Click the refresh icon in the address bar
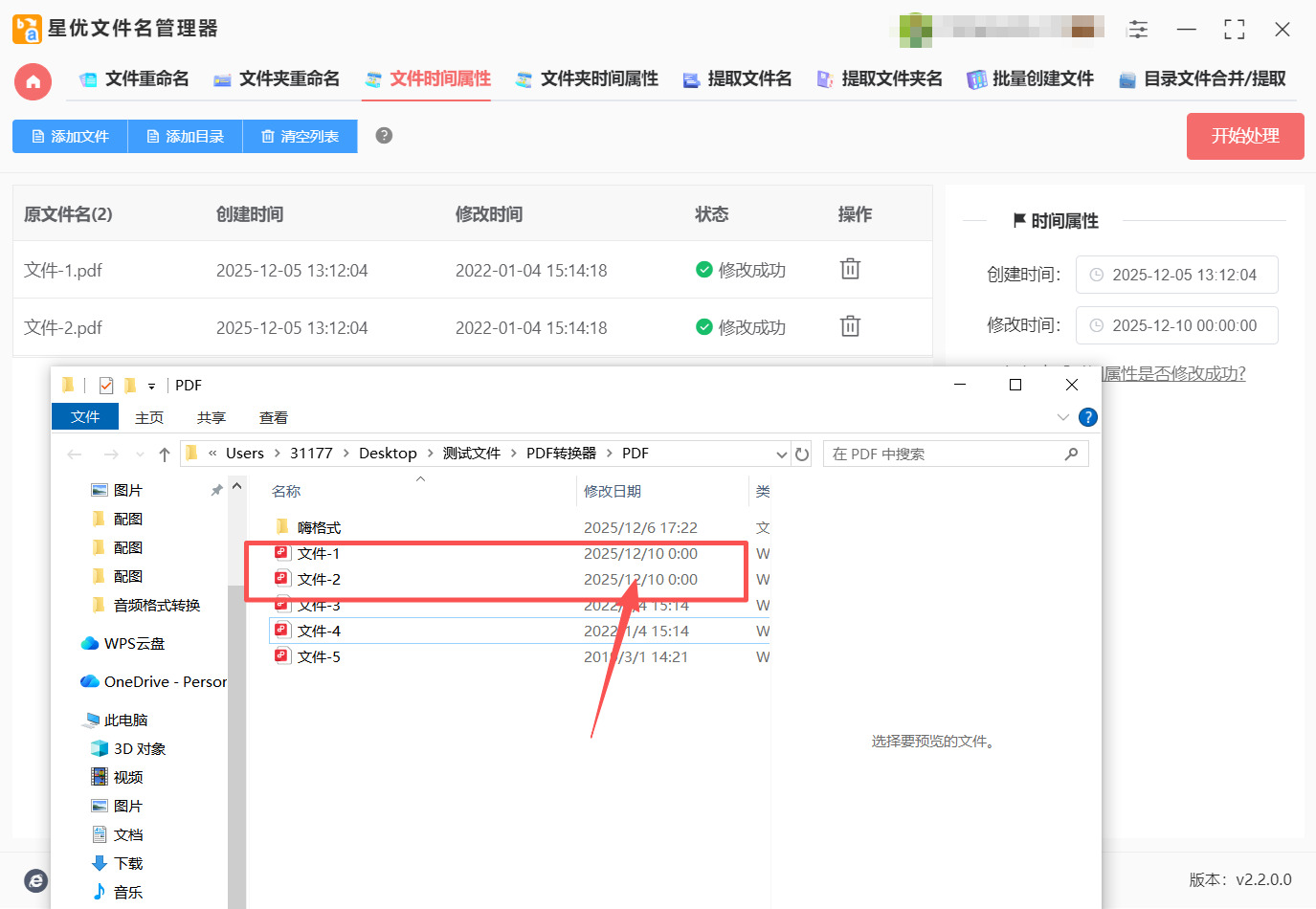 pos(802,454)
